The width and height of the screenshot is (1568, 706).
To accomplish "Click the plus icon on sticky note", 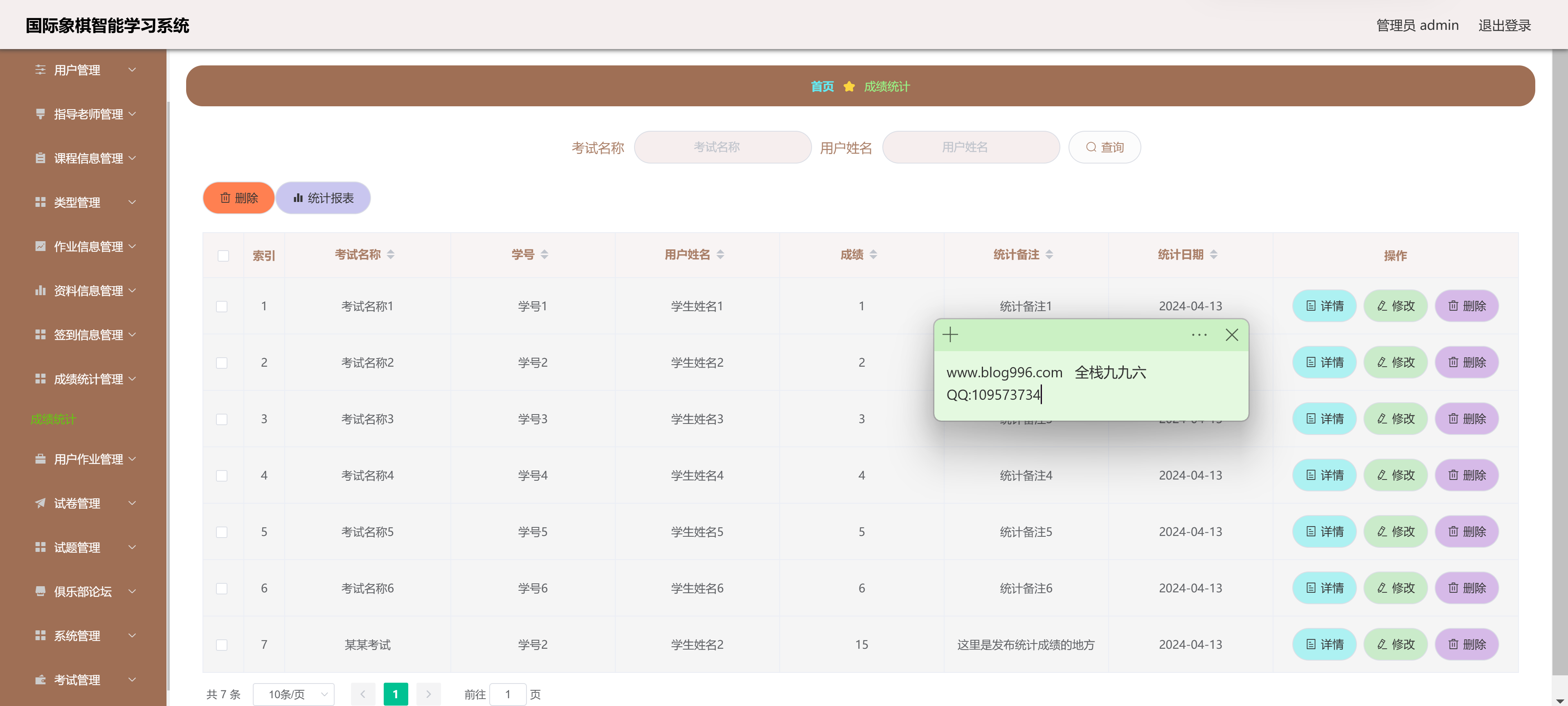I will (949, 334).
